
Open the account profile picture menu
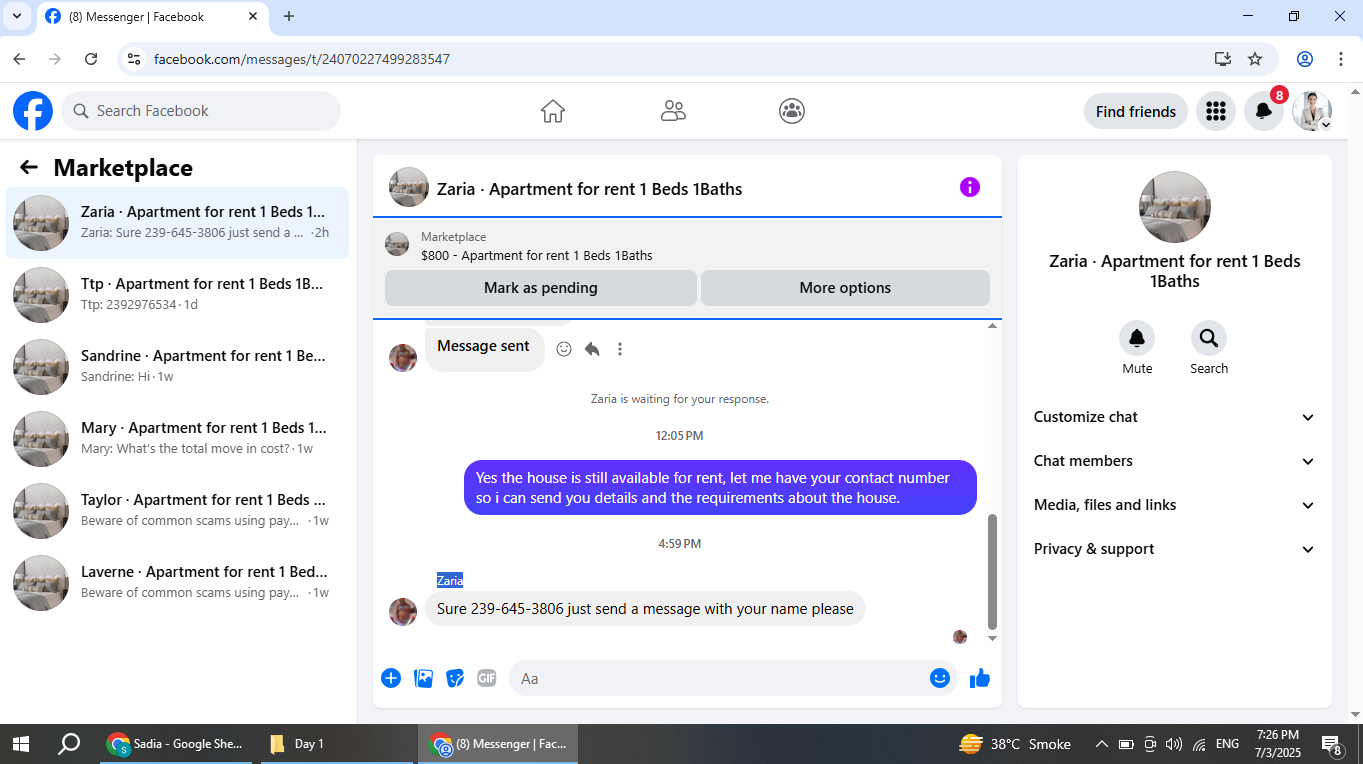coord(1312,111)
